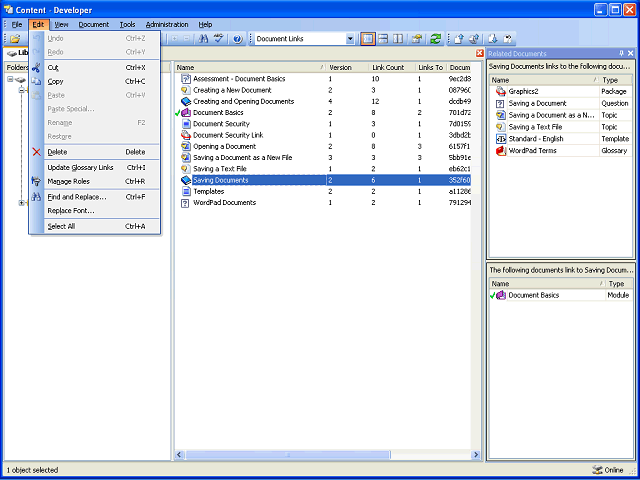Sort Related Documents by Name column header

(544, 80)
